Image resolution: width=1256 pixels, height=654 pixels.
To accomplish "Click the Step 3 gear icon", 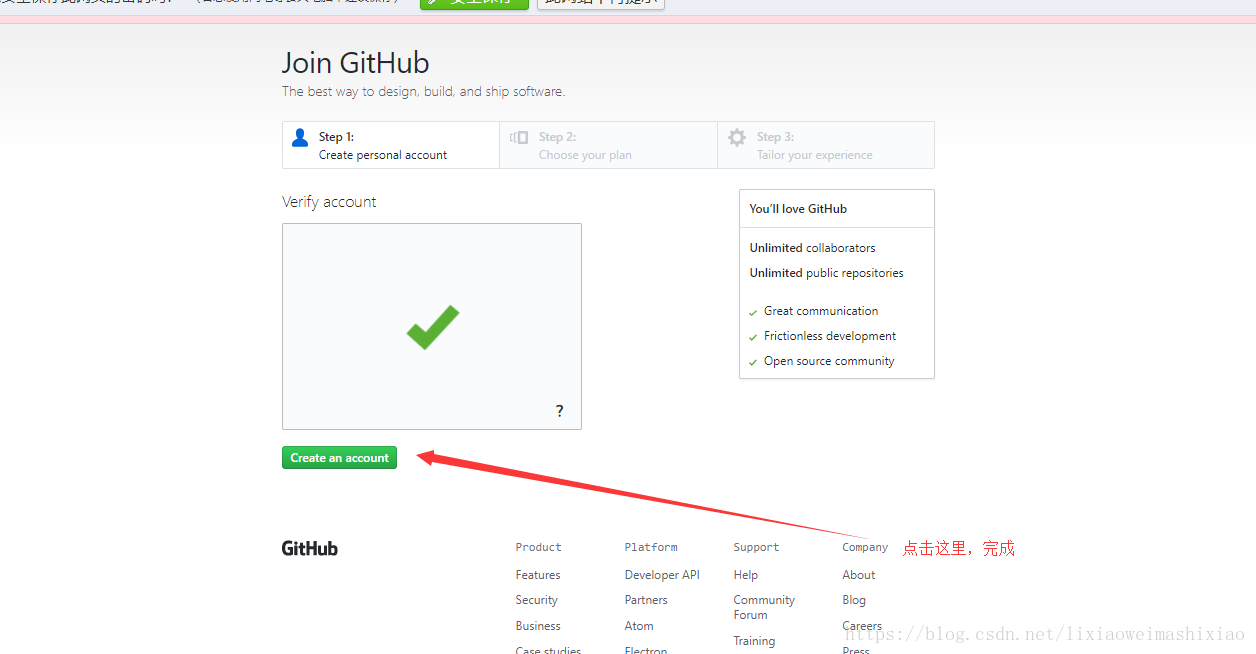I will pos(737,138).
